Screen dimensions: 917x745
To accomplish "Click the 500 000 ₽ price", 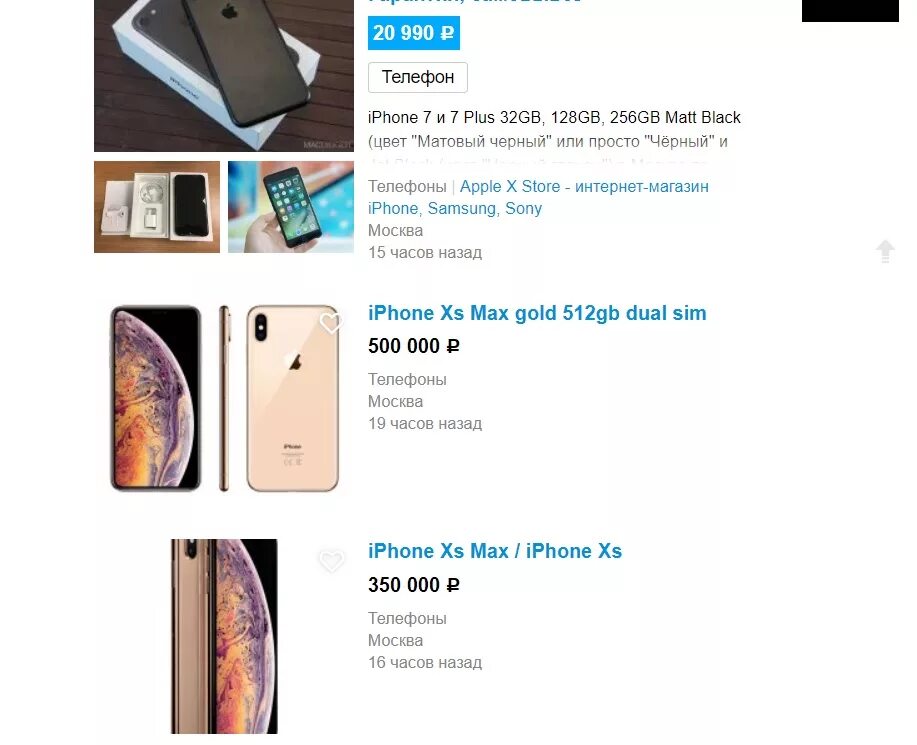I will [x=413, y=346].
